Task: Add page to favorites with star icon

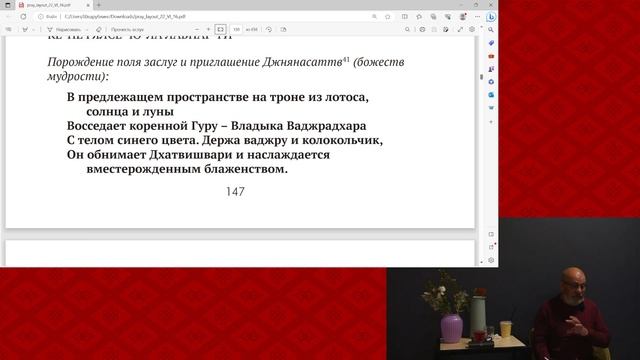Action: point(388,17)
